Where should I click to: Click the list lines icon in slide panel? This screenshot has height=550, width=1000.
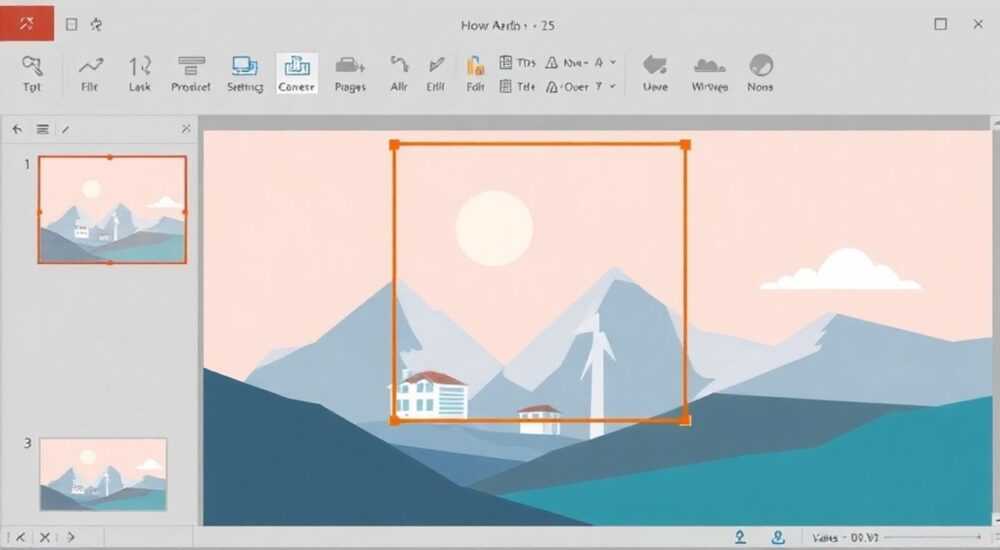point(43,130)
